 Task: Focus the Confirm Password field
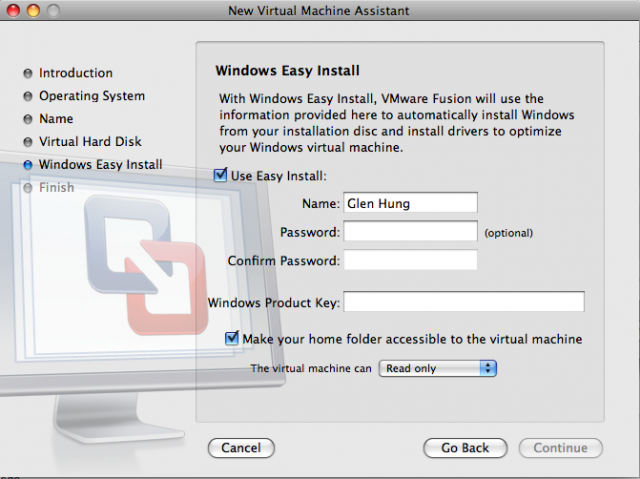click(x=410, y=260)
